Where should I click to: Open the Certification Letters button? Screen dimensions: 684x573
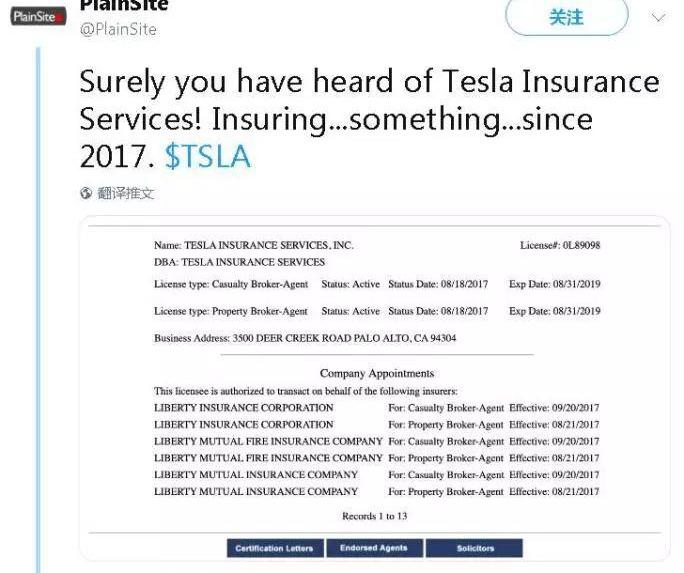point(275,548)
